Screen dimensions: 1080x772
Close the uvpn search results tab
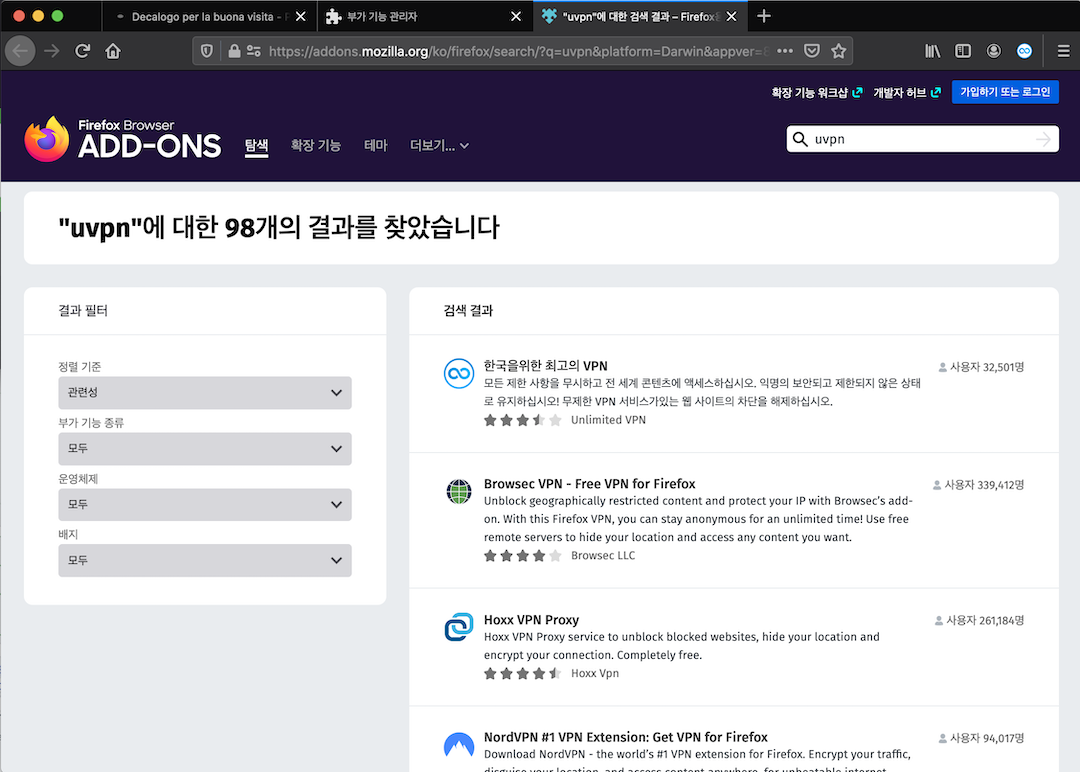tap(731, 17)
